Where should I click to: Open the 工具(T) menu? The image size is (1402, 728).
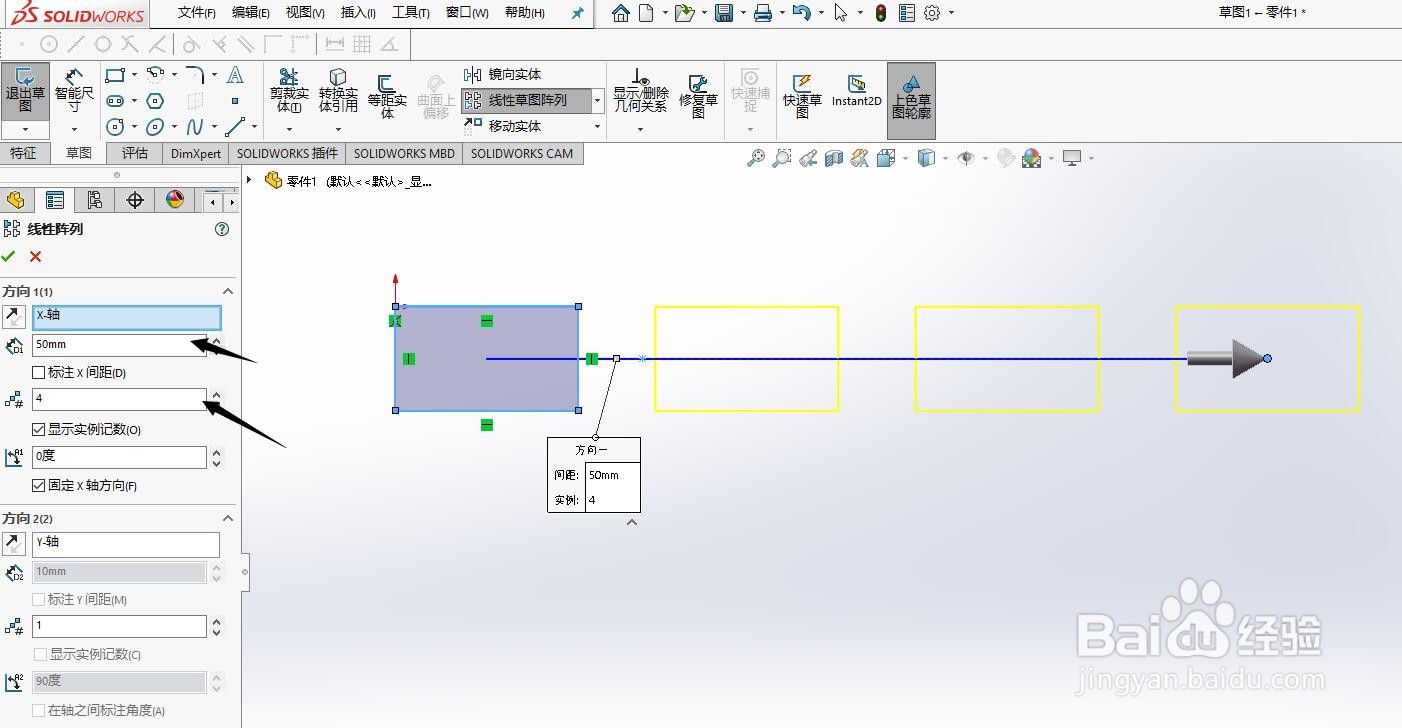click(411, 13)
